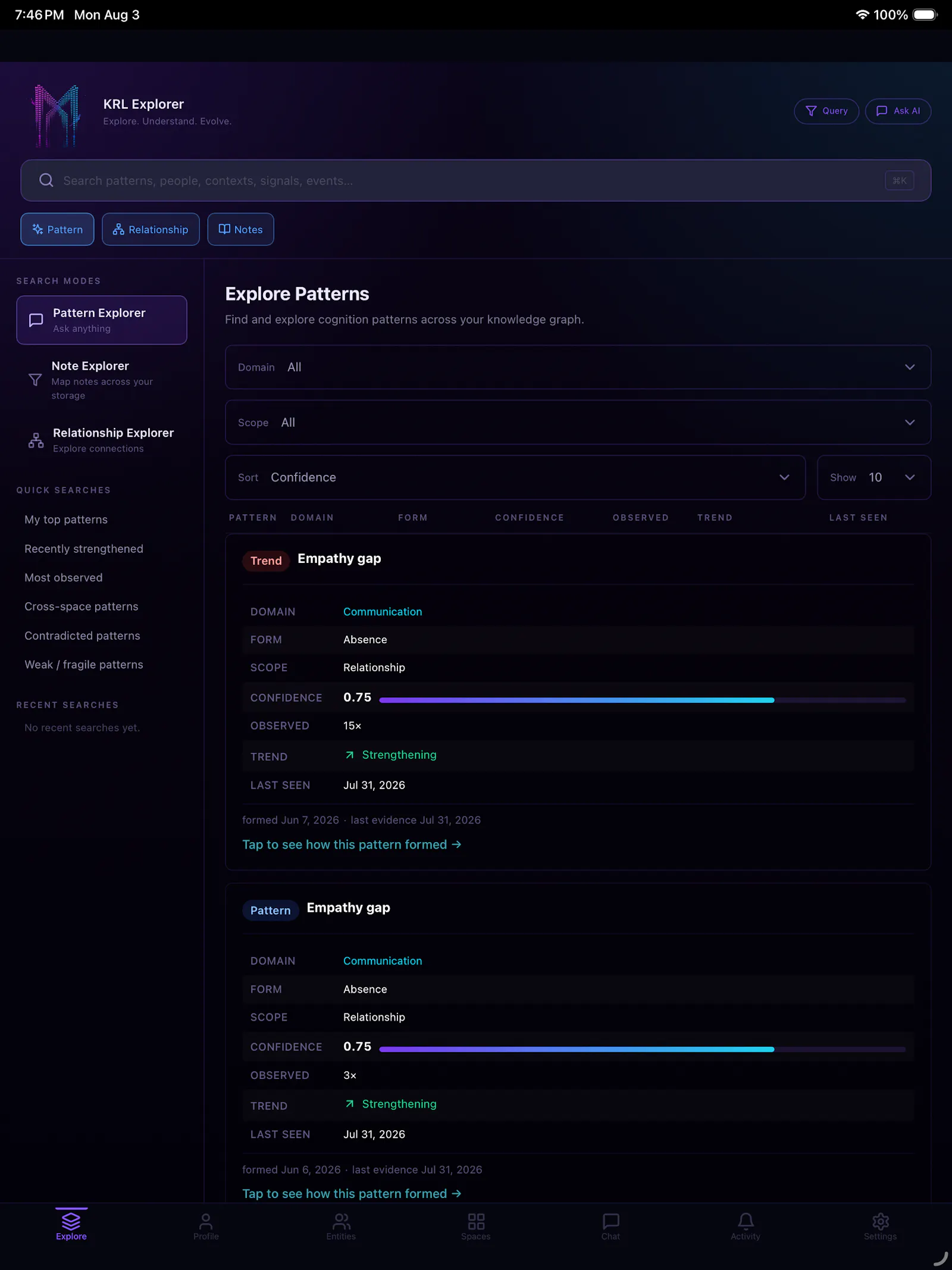
Task: Click Relationship Explorer network icon
Action: [36, 440]
